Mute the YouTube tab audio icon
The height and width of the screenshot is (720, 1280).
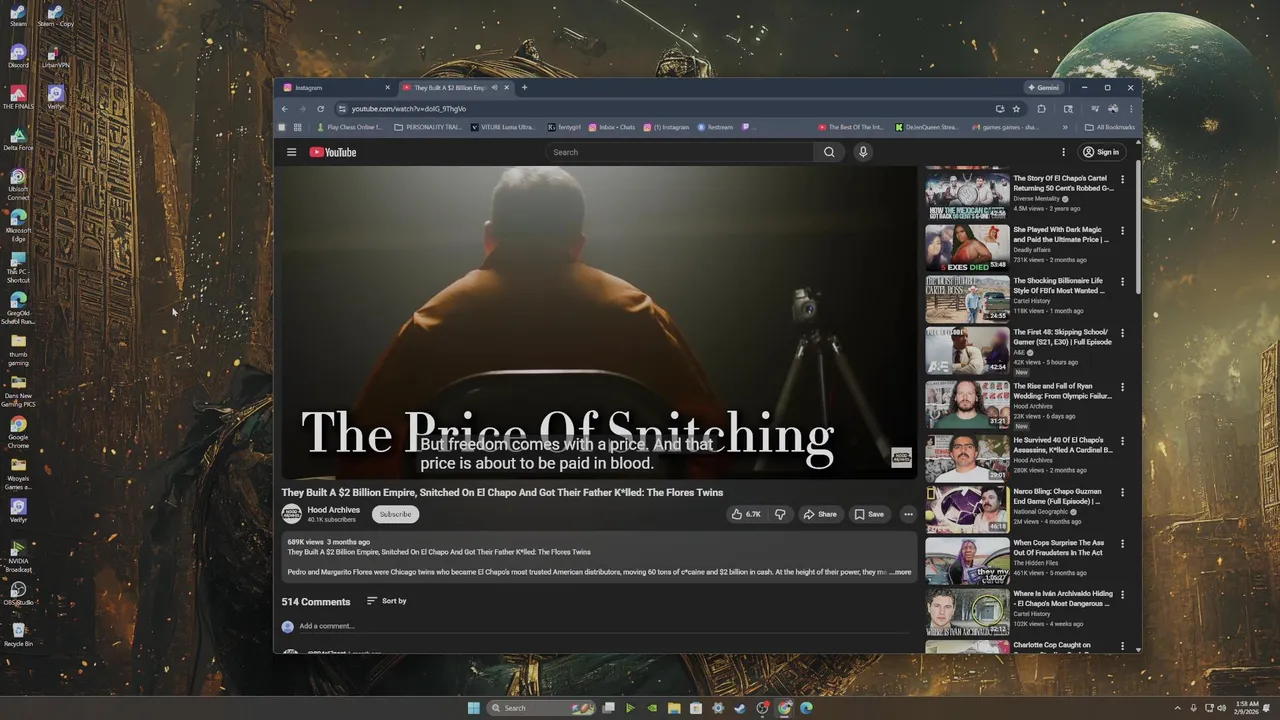click(494, 87)
